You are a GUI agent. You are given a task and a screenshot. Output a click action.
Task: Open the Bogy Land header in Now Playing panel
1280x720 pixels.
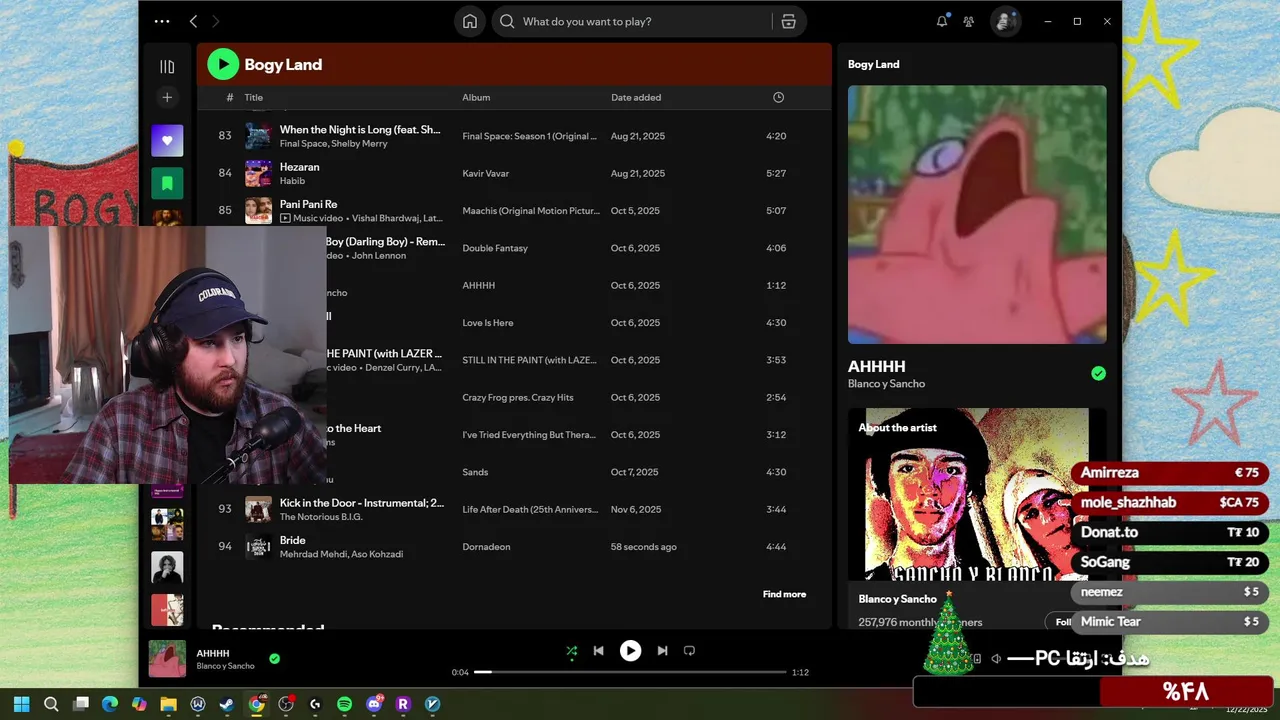pos(873,64)
